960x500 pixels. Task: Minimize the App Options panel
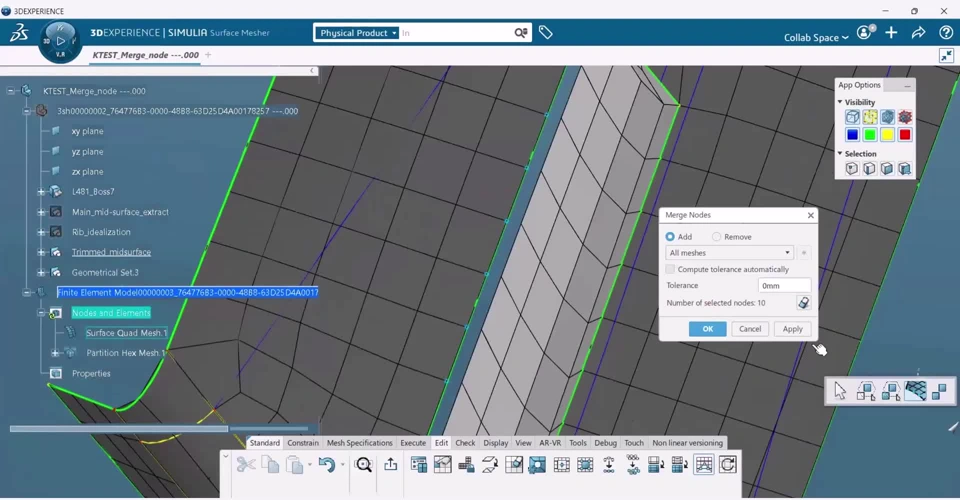pyautogui.click(x=907, y=86)
